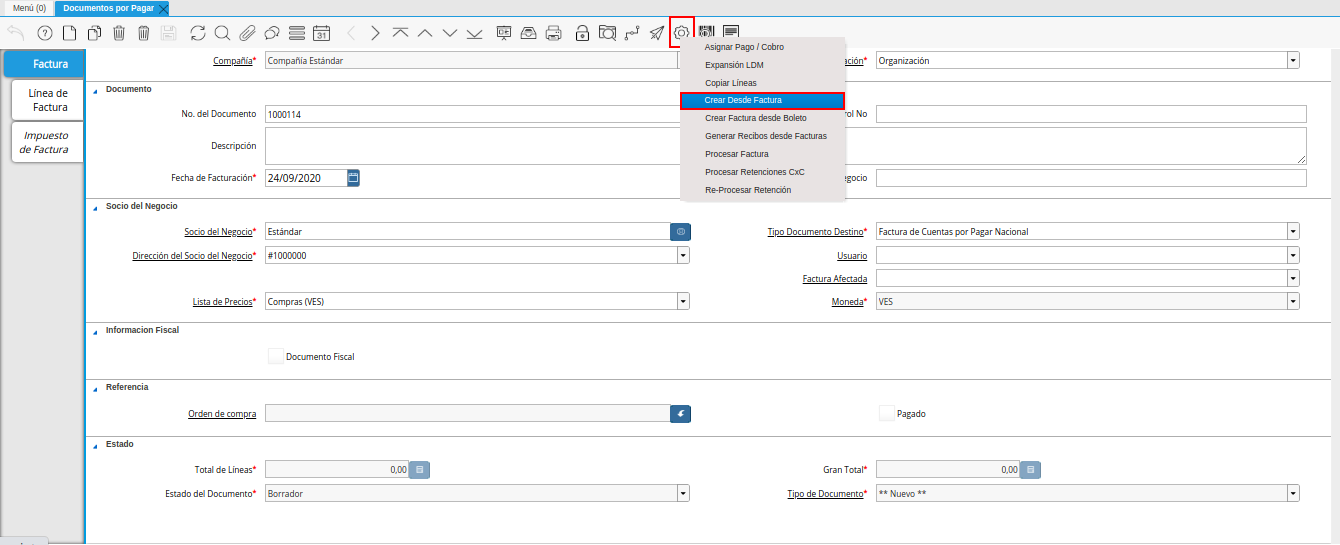The height and width of the screenshot is (545, 1340).
Task: Open Tipo Documento Destino dropdown arrow
Action: 1293,232
